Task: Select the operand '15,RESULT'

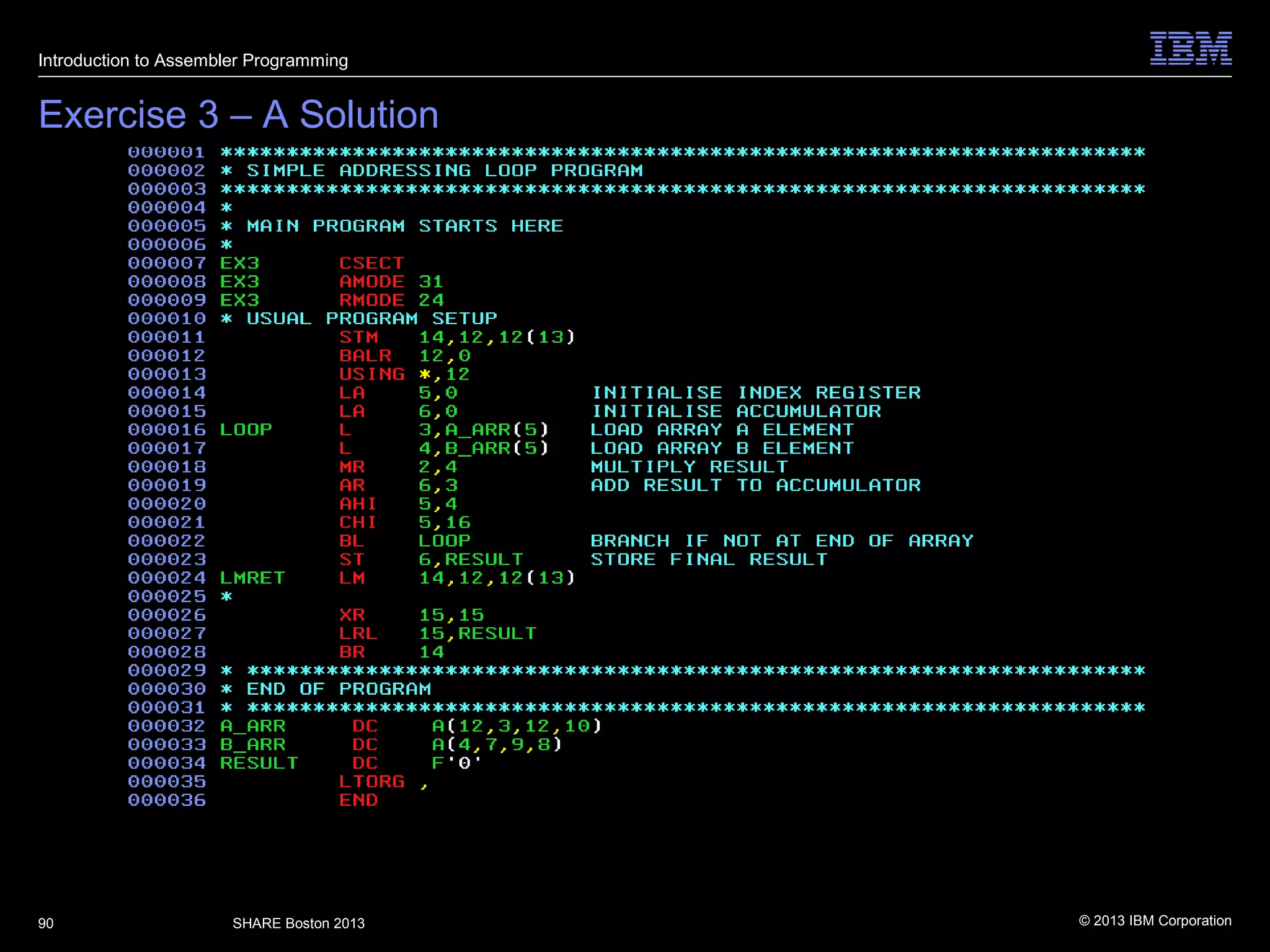Action: click(x=477, y=633)
